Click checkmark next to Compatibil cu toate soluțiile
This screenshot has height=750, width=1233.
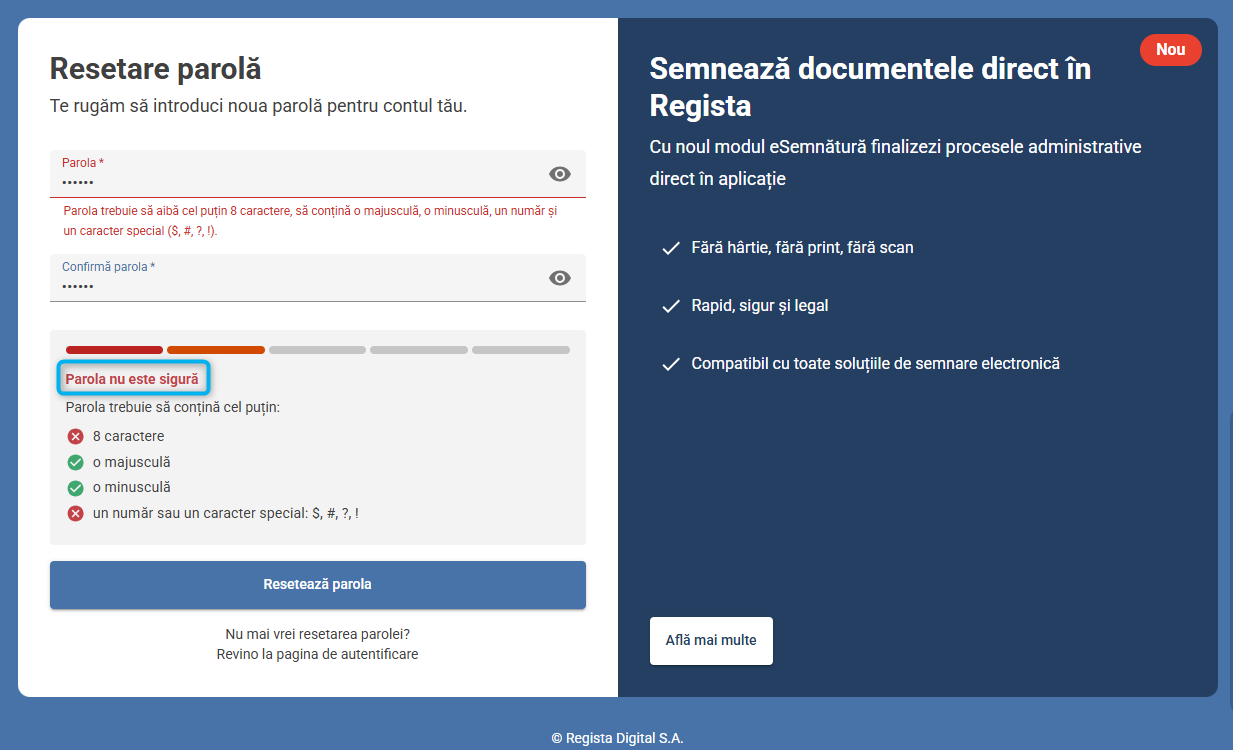coord(671,364)
